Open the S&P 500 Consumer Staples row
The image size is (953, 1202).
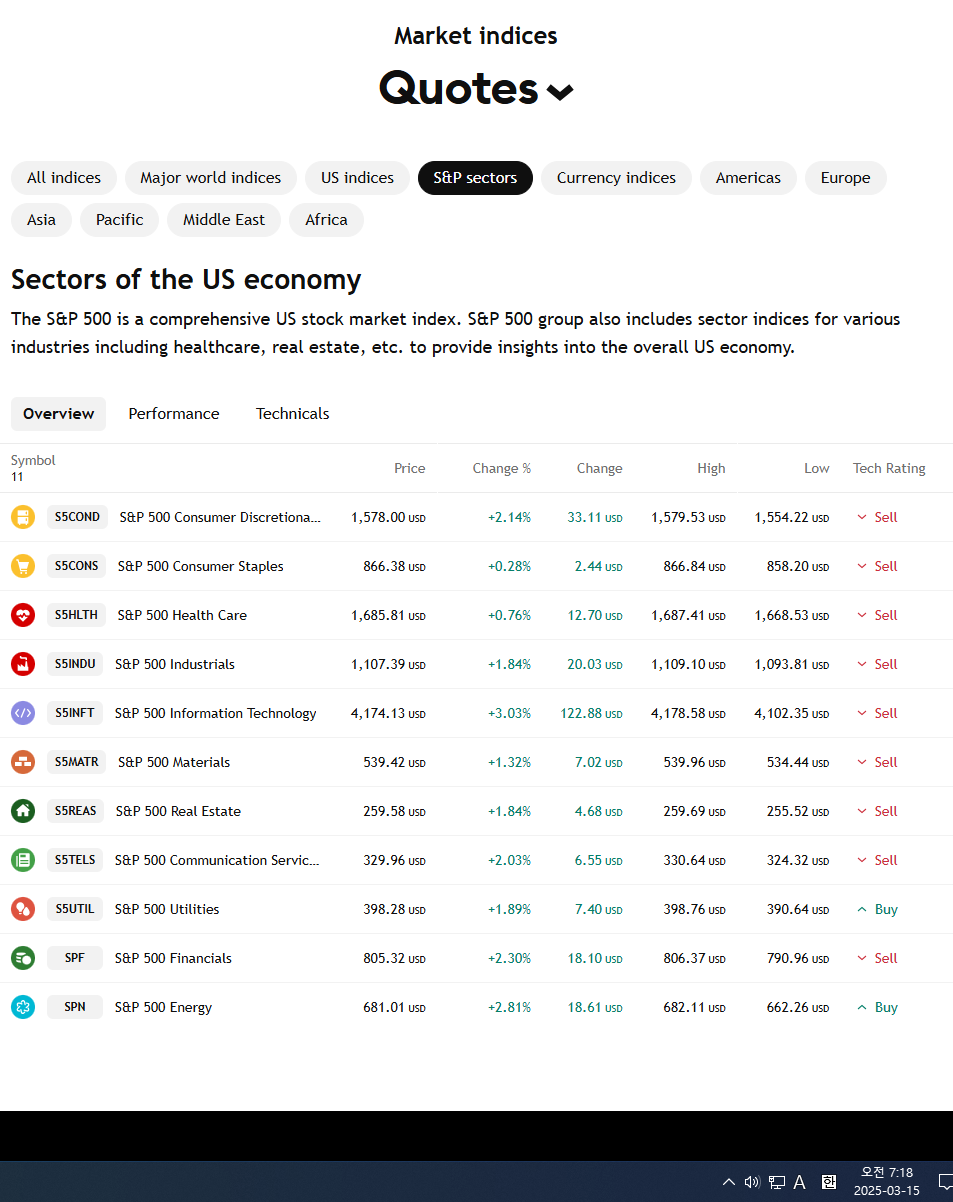coord(476,566)
